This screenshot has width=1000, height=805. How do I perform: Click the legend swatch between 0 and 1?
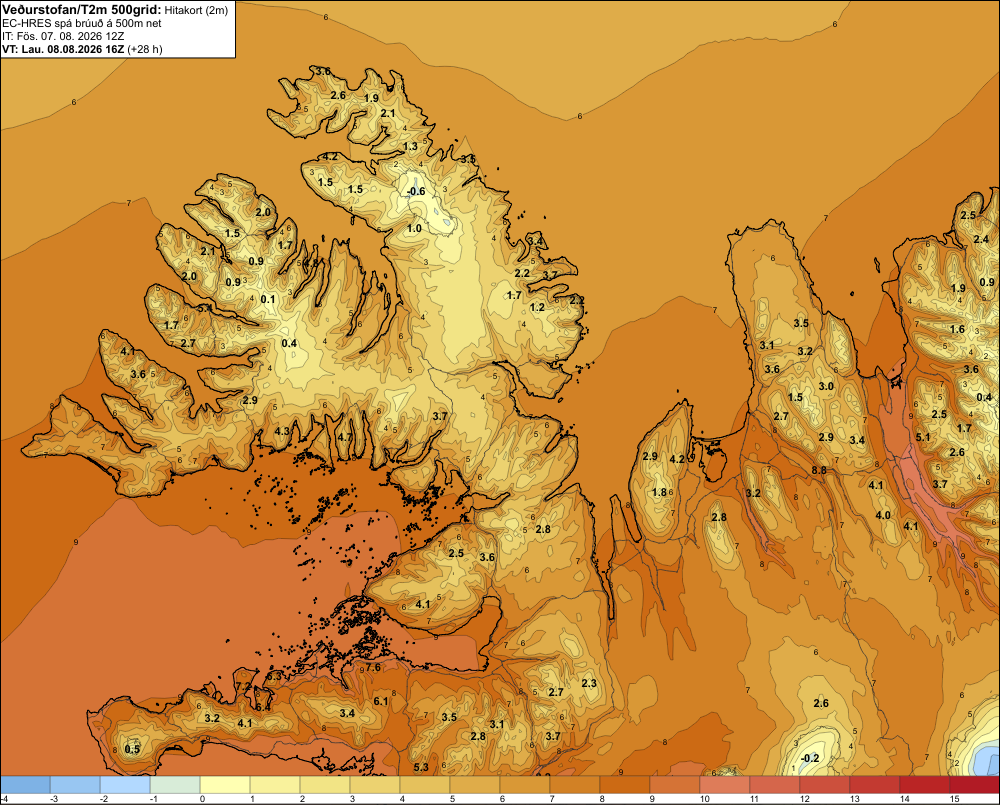click(x=225, y=785)
